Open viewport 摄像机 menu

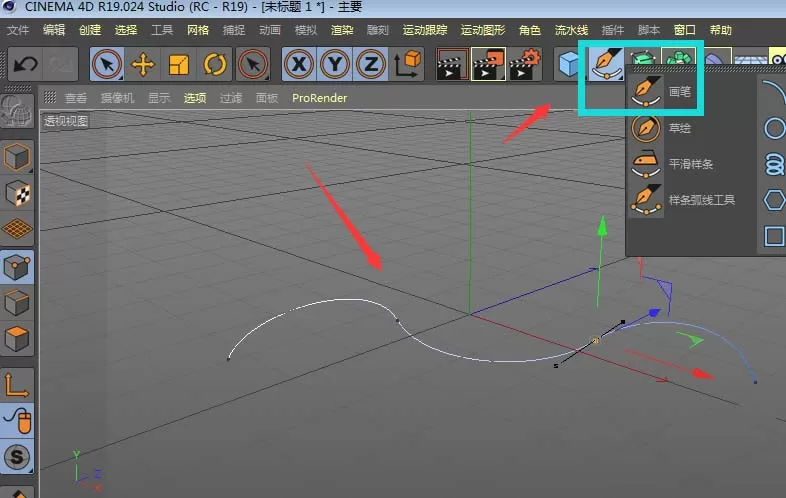point(117,98)
